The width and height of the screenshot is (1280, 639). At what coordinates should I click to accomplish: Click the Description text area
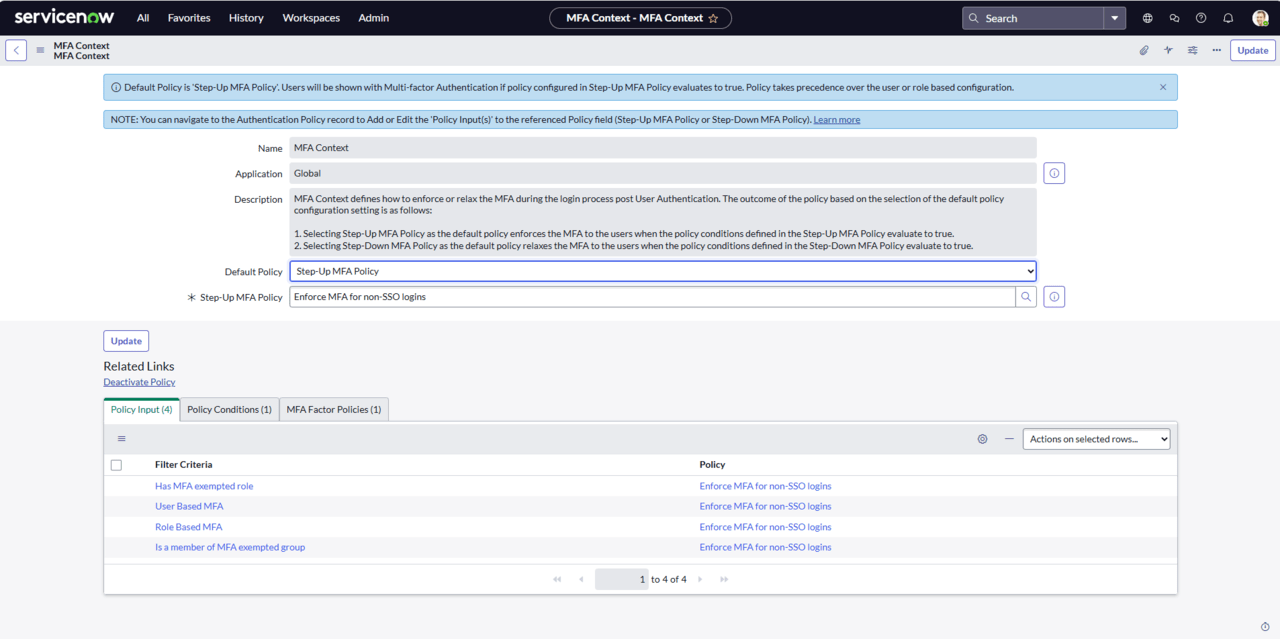click(x=663, y=222)
